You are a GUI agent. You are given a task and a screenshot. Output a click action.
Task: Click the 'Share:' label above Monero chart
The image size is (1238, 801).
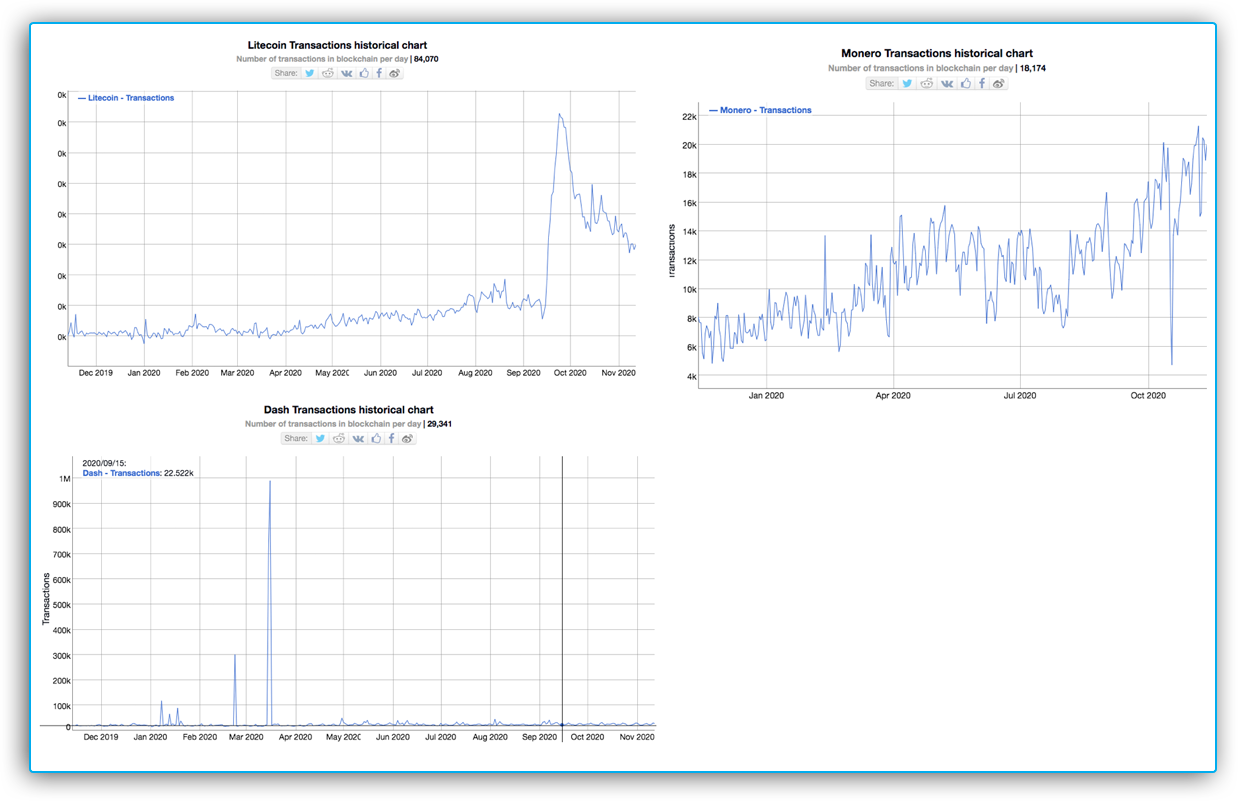point(882,83)
